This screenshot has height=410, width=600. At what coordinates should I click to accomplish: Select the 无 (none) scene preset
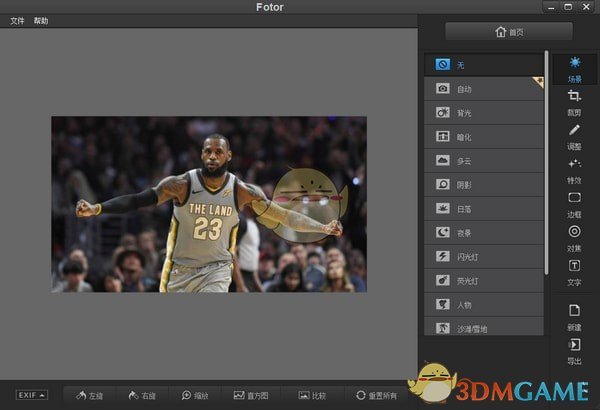click(484, 64)
